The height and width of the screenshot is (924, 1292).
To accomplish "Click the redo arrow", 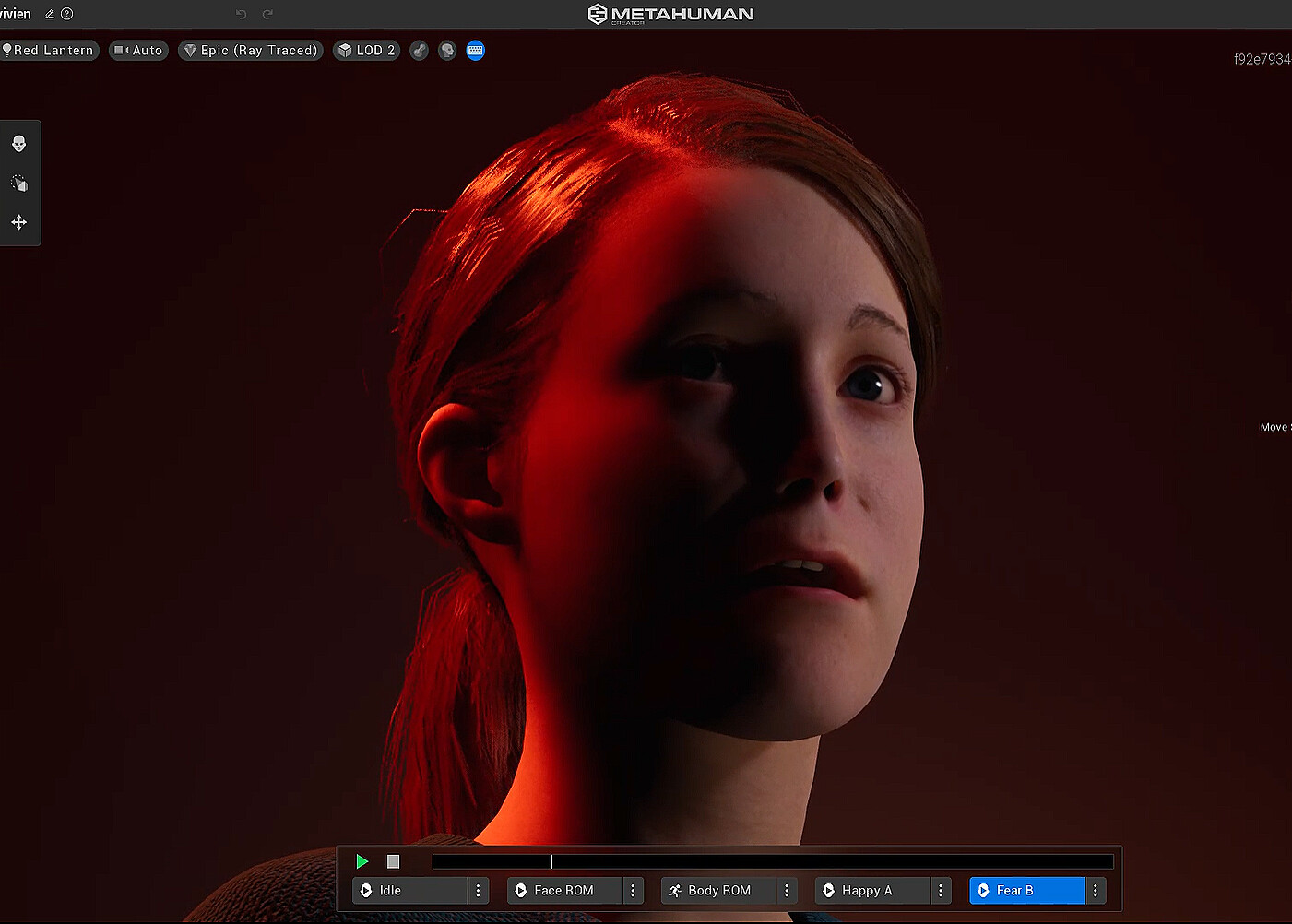I will pos(267,14).
